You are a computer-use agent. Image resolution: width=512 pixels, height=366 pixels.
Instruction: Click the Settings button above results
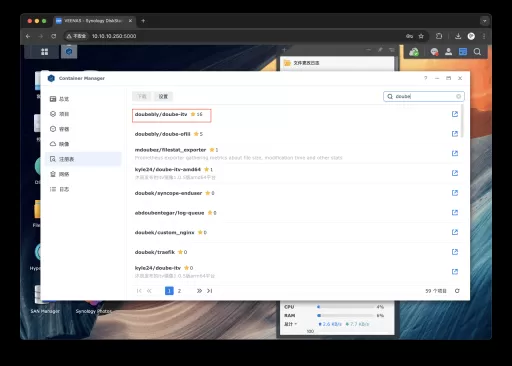pyautogui.click(x=163, y=96)
